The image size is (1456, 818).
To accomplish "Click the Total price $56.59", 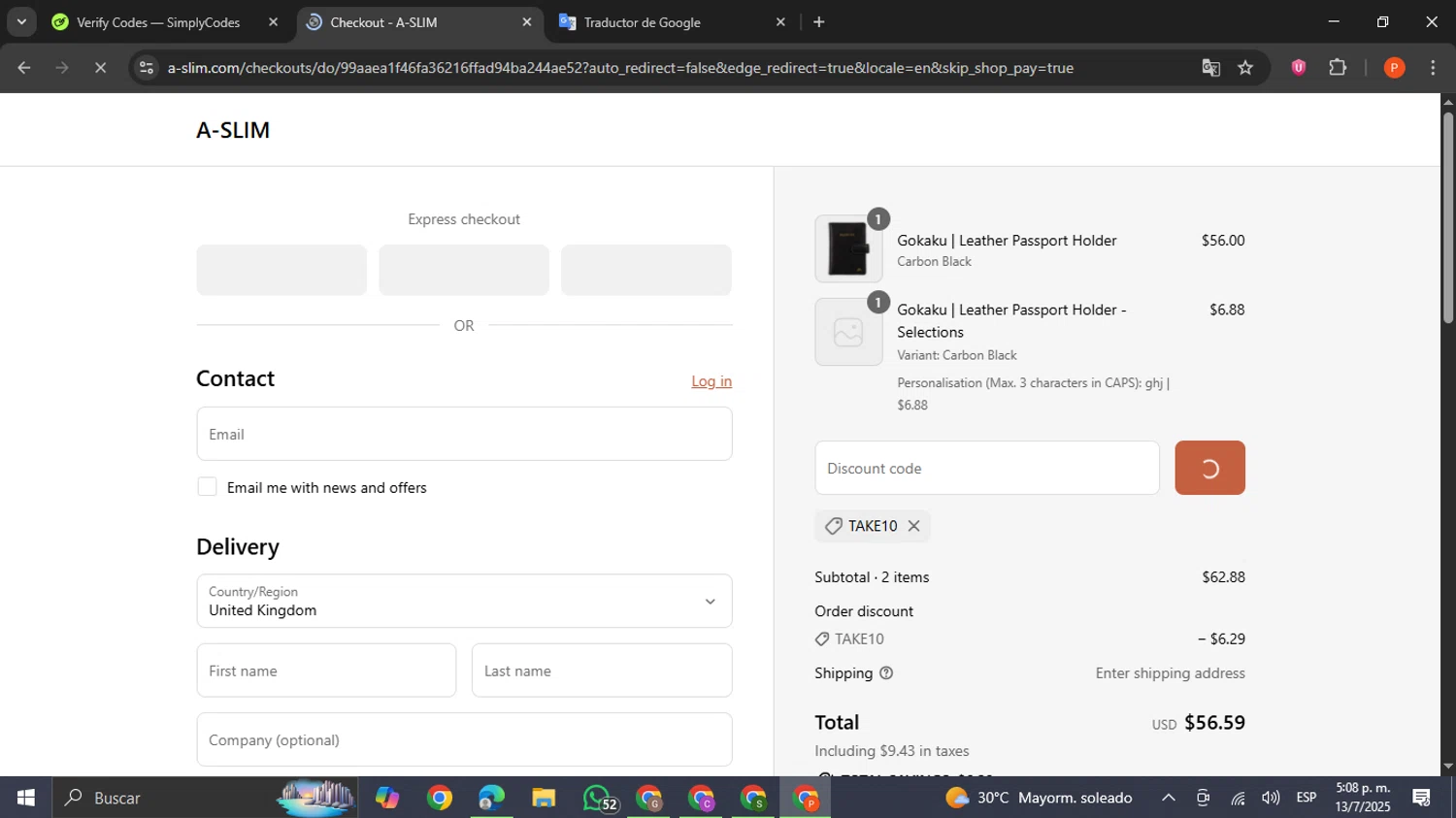I will 1214,723.
